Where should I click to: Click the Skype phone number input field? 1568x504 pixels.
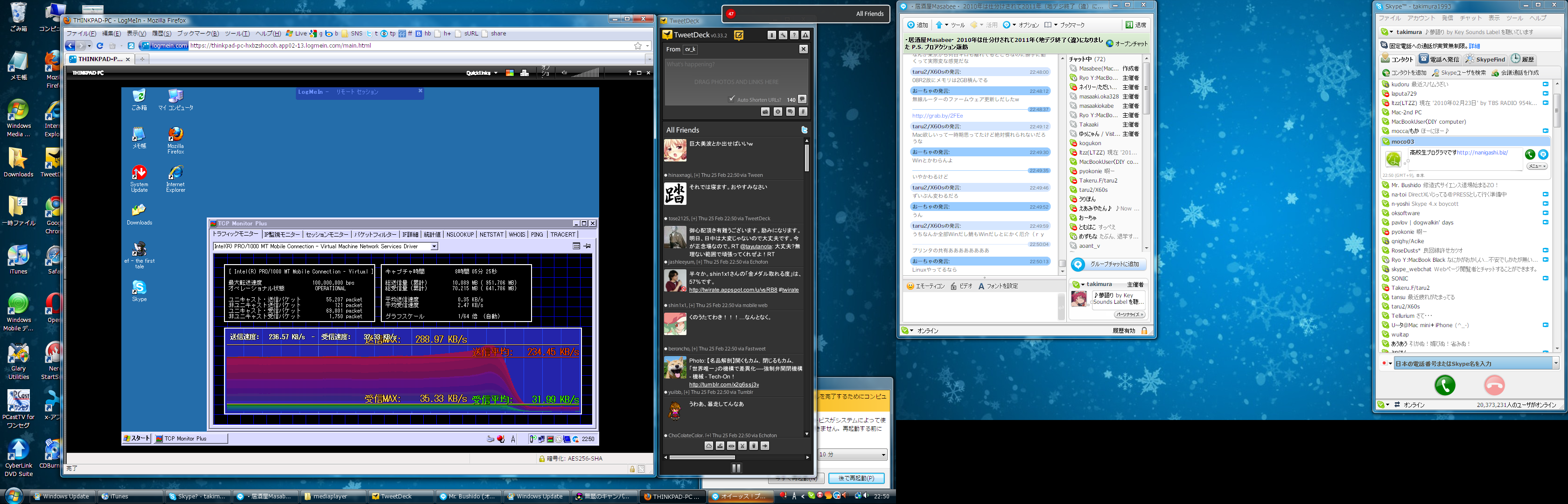[x=1472, y=364]
